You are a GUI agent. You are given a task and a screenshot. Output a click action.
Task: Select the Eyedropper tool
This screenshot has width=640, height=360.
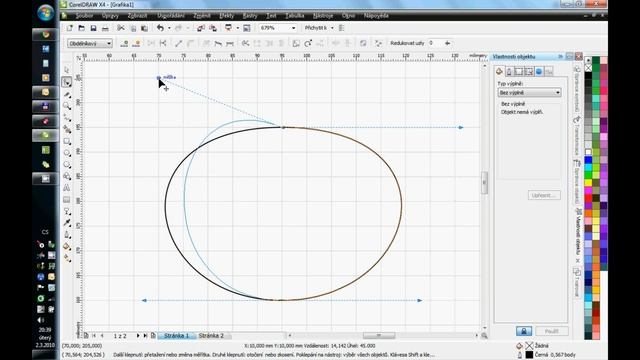tap(67, 223)
